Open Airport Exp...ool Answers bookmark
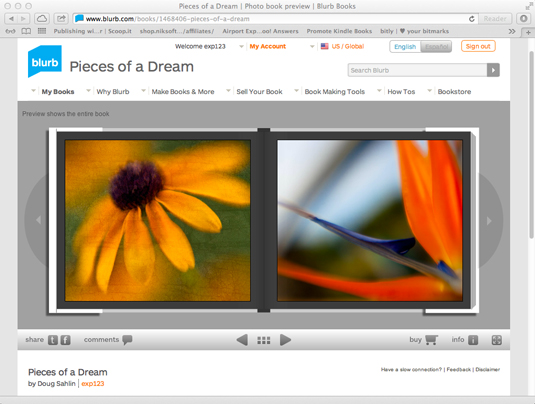This screenshot has width=535, height=404. click(x=260, y=31)
